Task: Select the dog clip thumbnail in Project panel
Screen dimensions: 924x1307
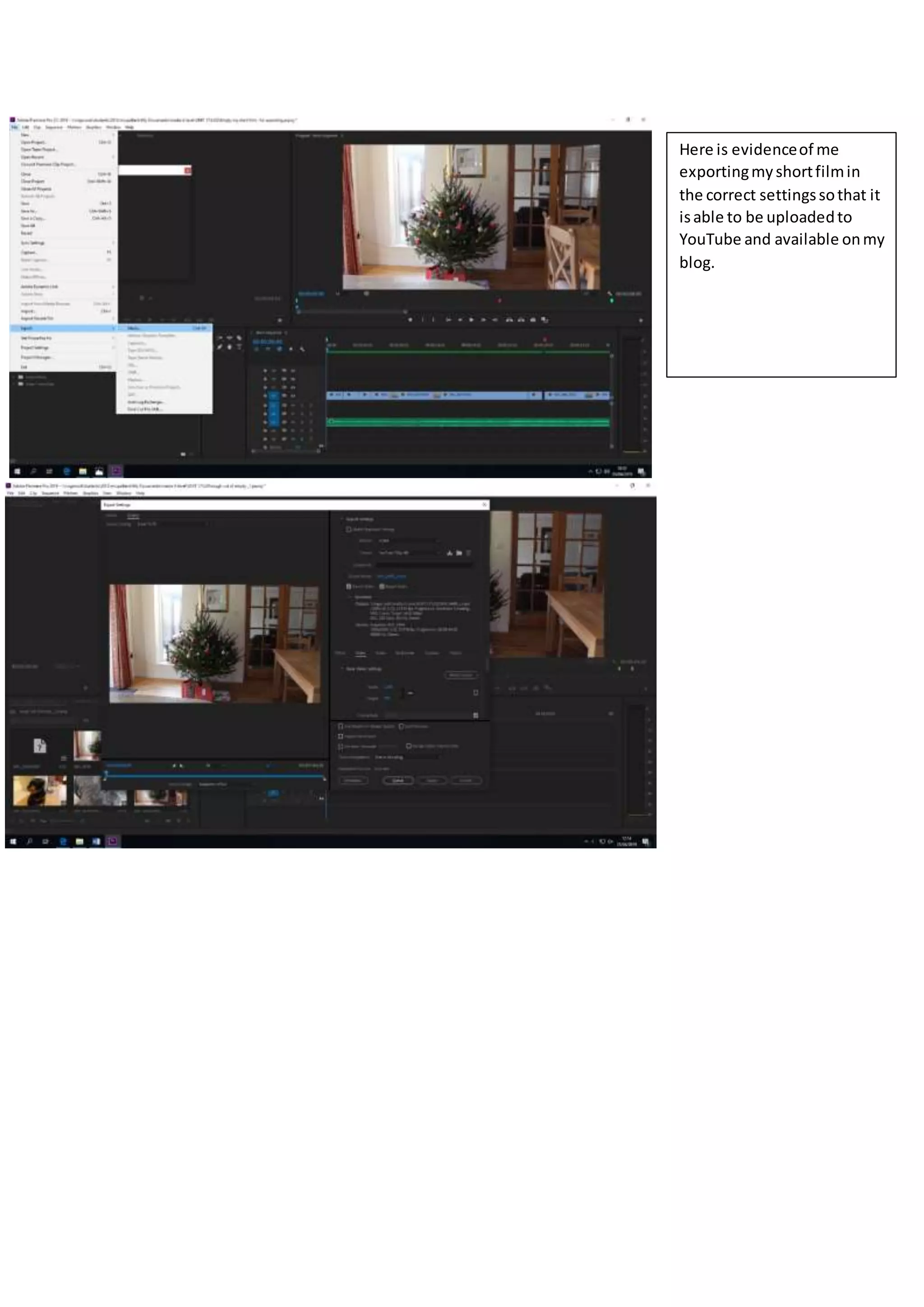Action: (40, 790)
